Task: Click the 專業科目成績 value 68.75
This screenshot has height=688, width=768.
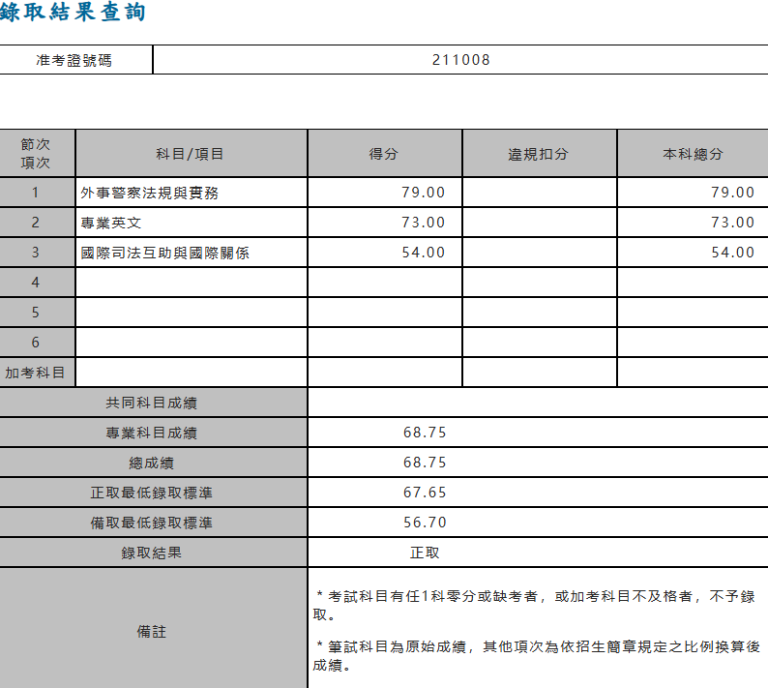Action: 425,432
